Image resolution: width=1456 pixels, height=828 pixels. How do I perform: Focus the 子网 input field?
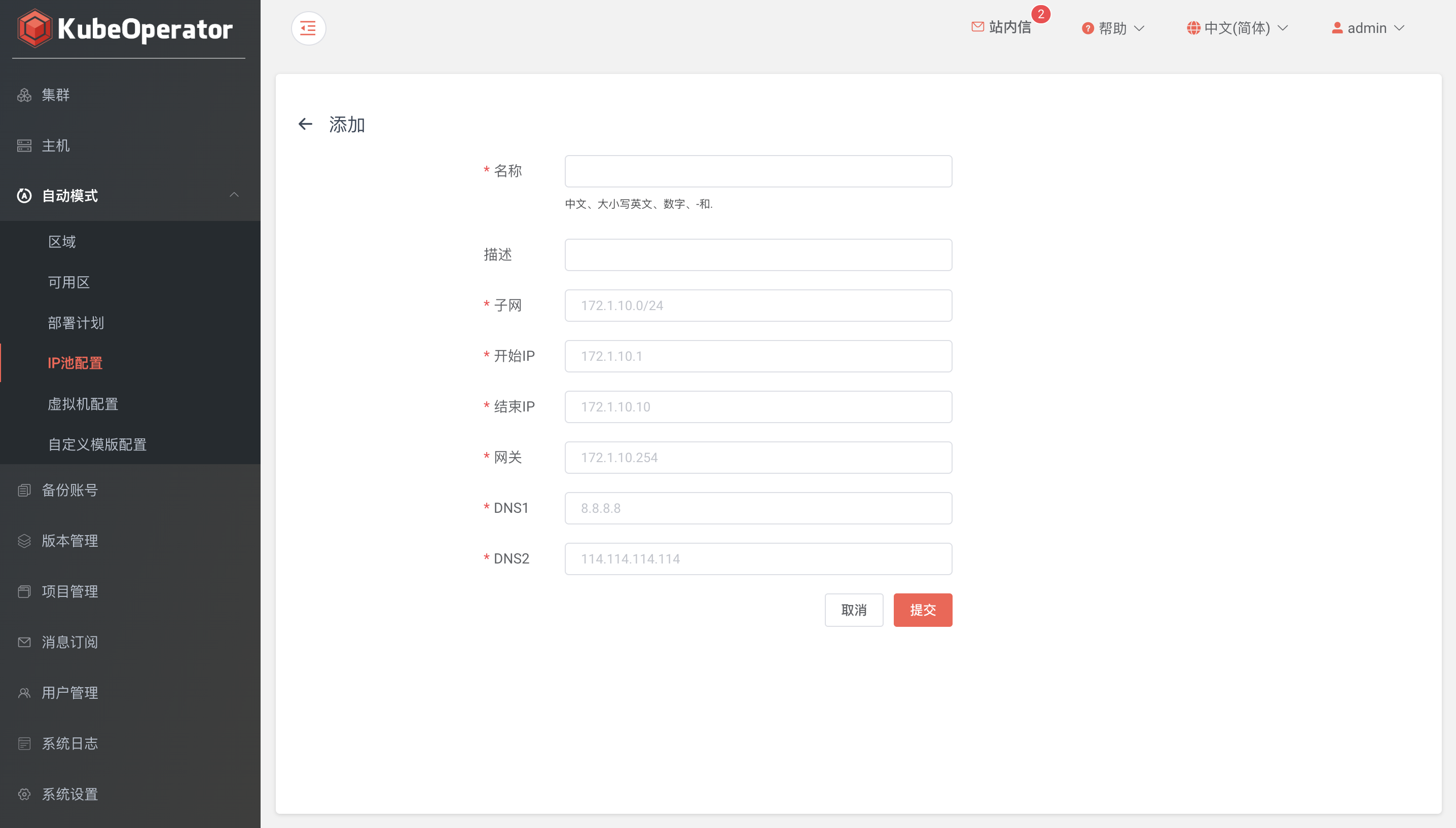(758, 306)
